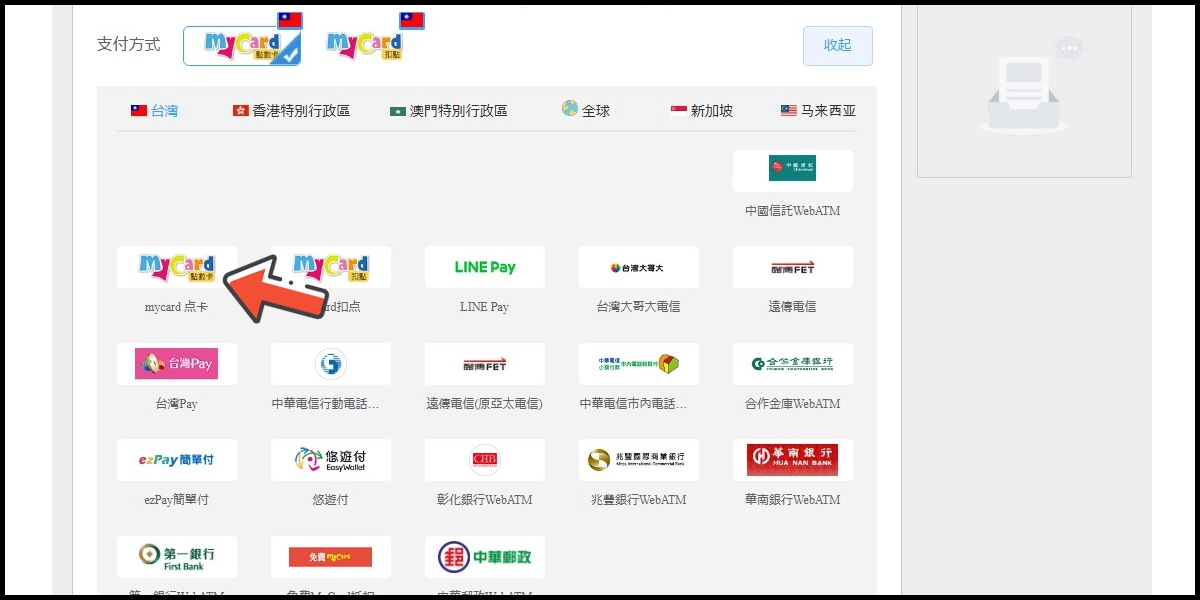Choose the 台灣Pay payment logo
This screenshot has height=600, width=1200.
[177, 364]
